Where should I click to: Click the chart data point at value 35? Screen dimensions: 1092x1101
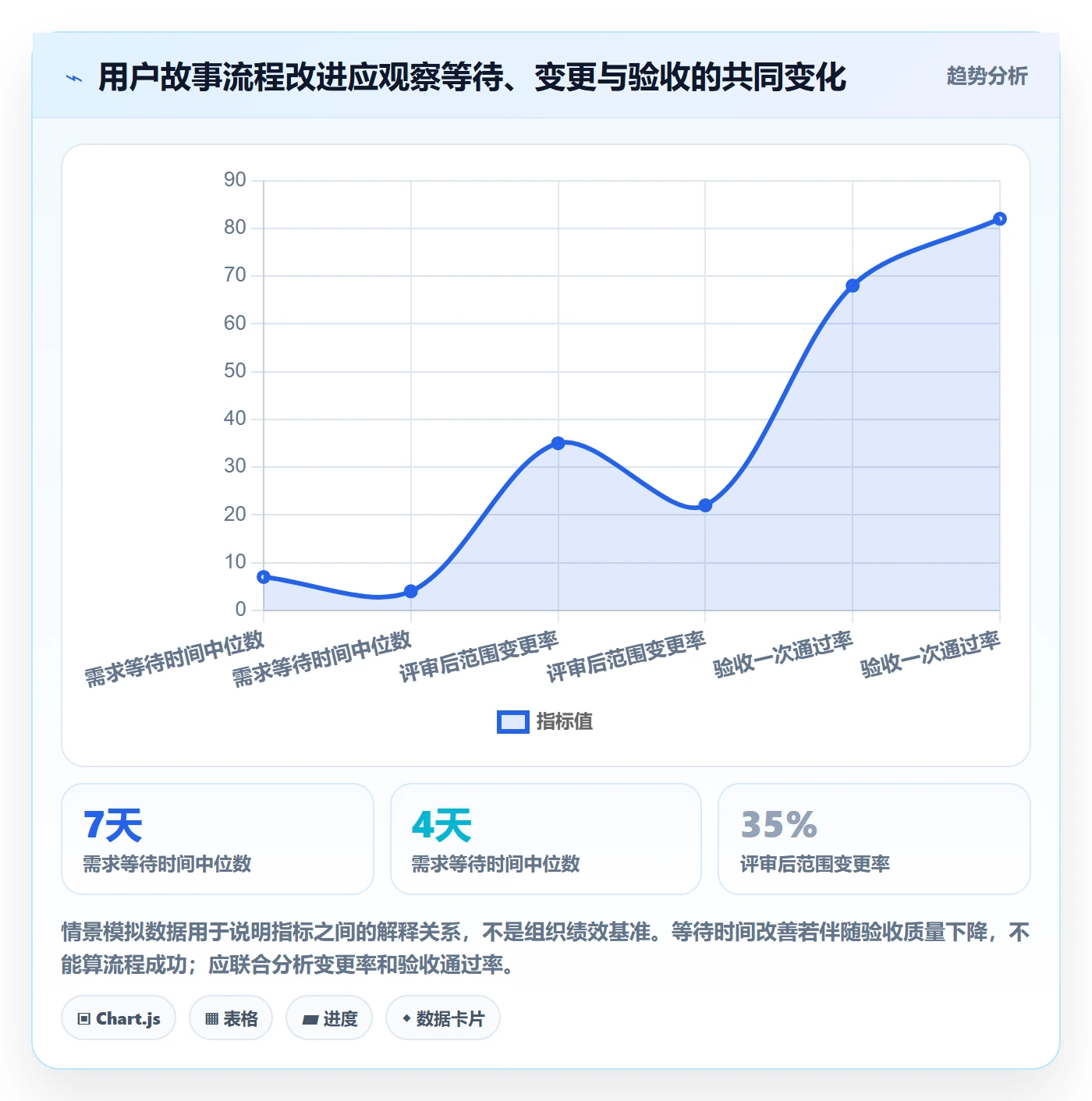click(x=558, y=443)
